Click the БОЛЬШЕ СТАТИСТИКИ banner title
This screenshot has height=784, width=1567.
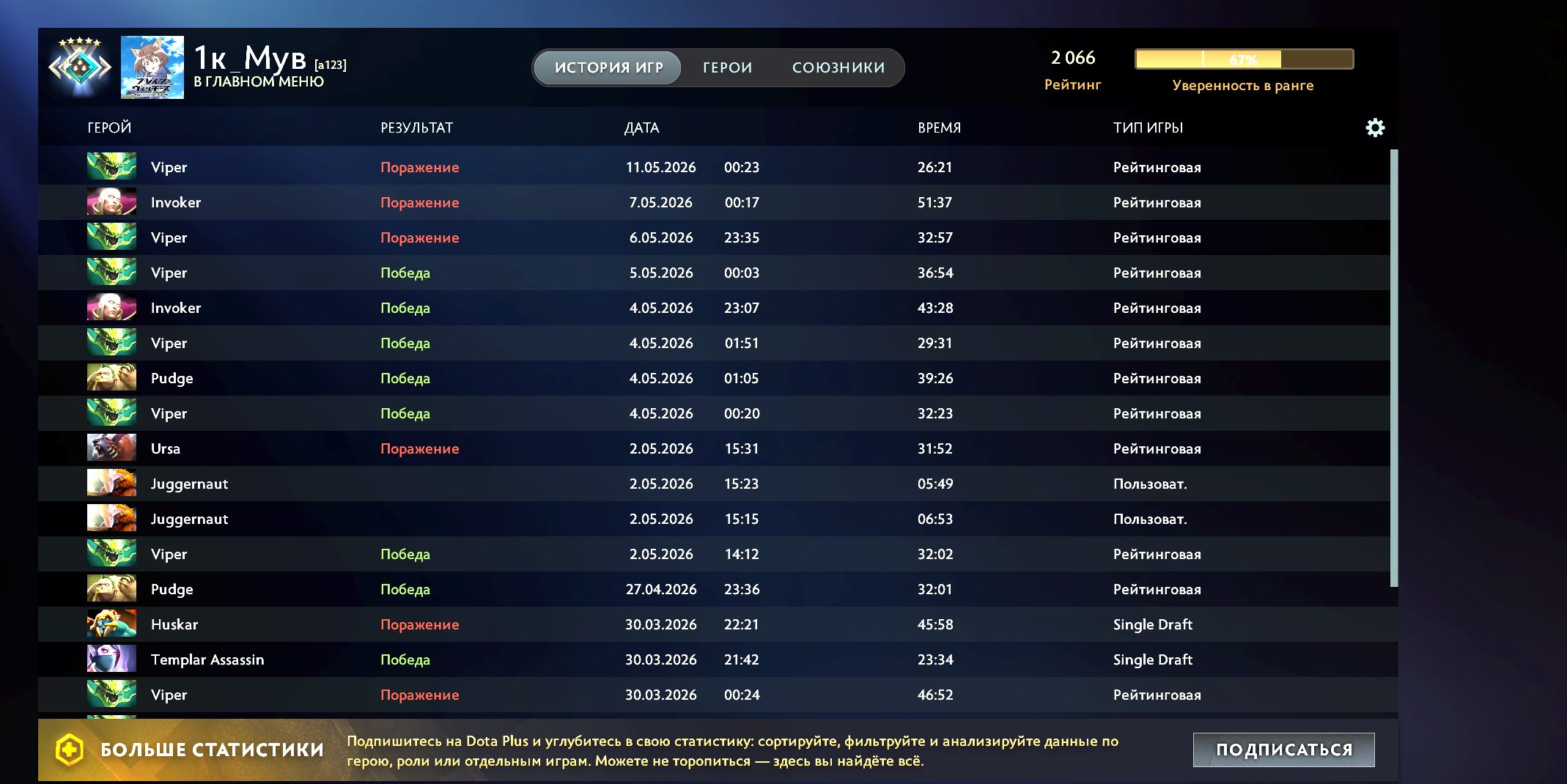tap(212, 750)
